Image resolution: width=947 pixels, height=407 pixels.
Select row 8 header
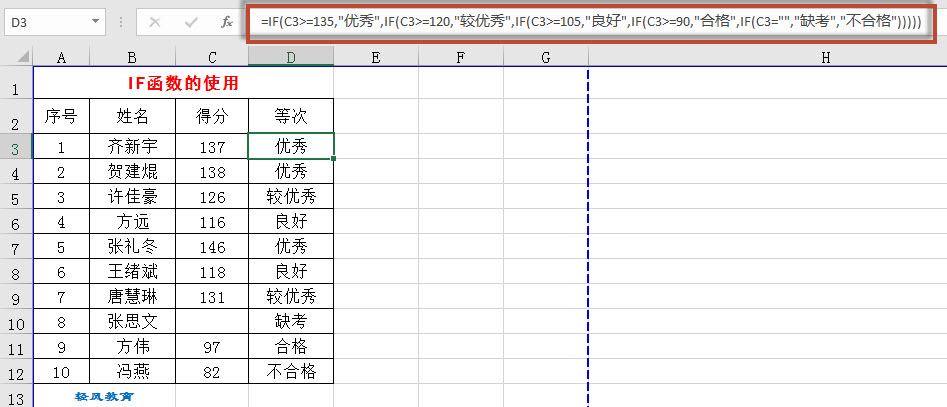pos(16,272)
